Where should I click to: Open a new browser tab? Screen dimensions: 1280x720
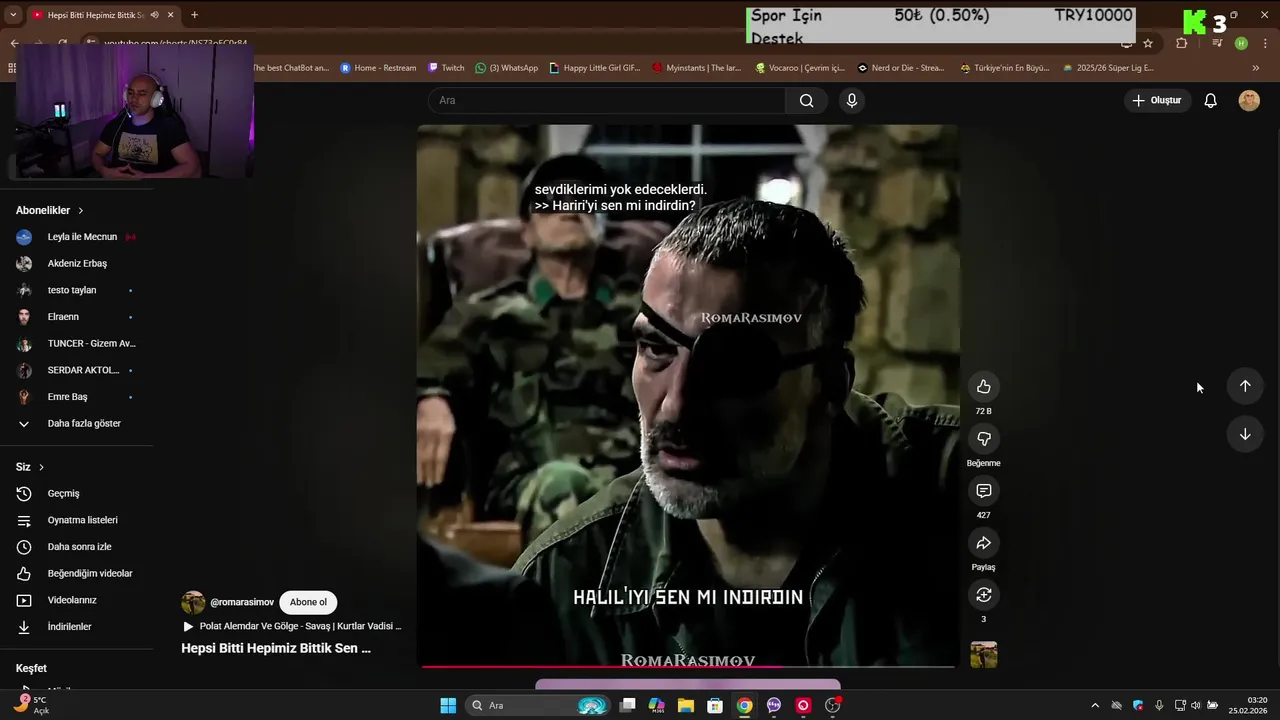194,15
